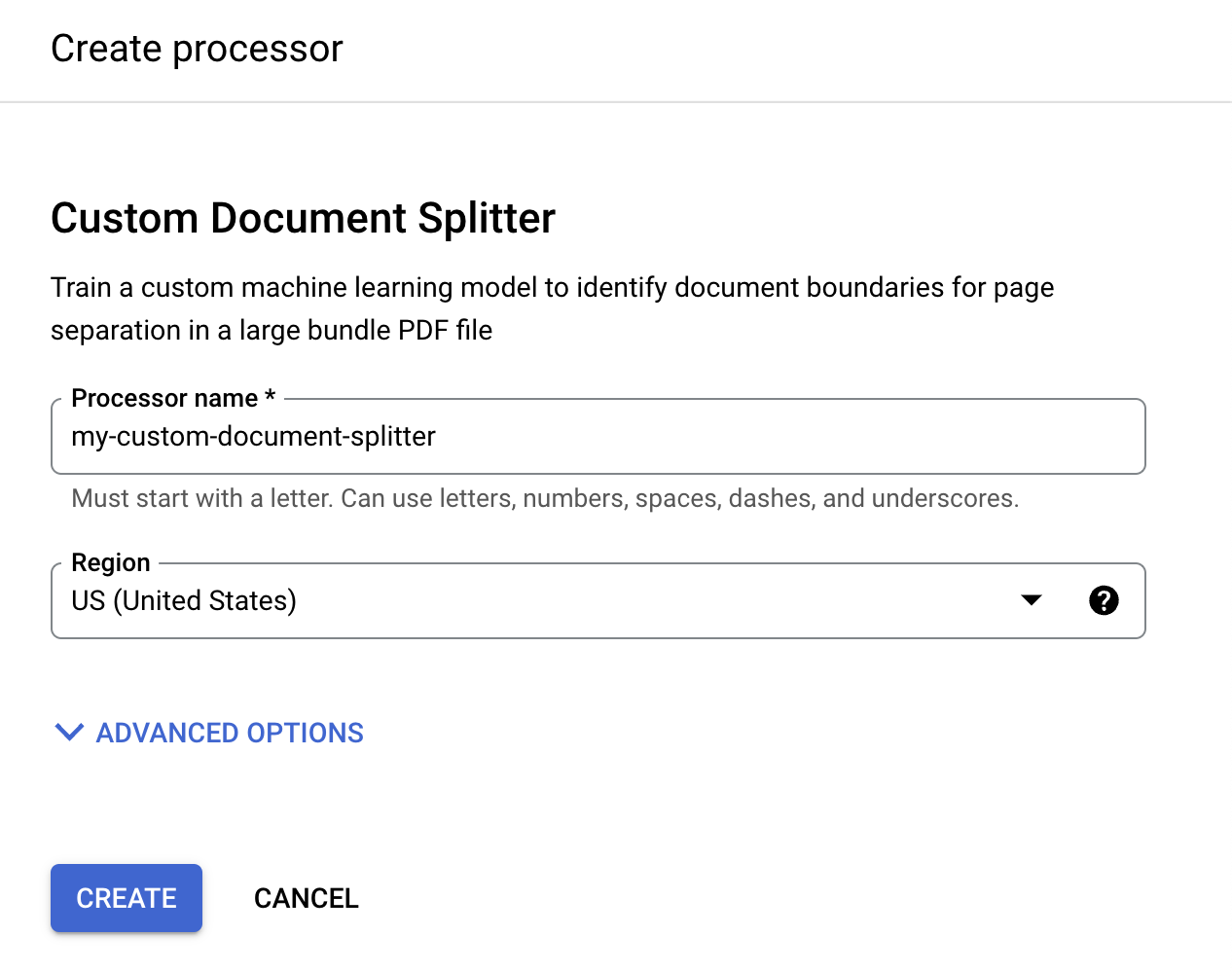Click the CANCEL button

coord(306,898)
